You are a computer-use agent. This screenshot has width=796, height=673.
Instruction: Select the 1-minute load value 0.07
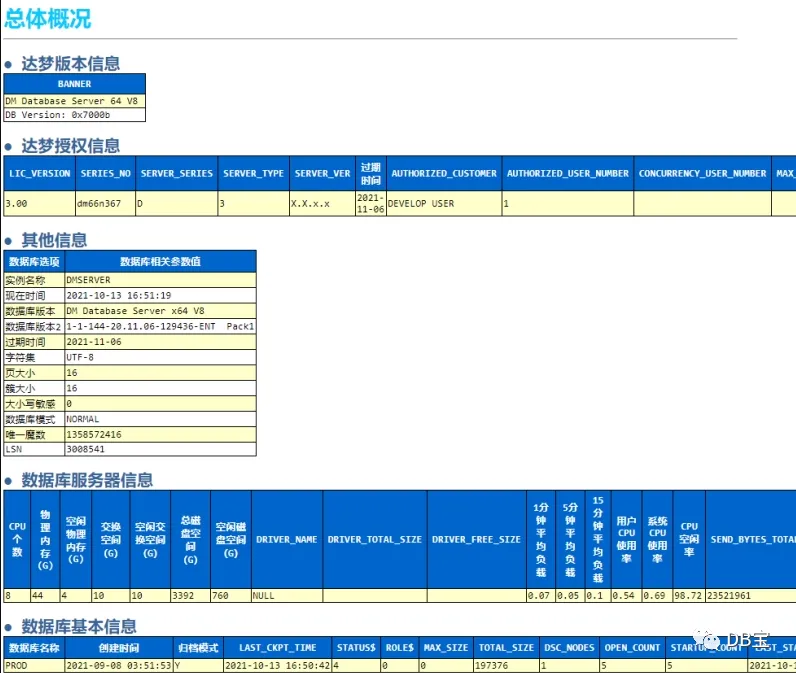(x=541, y=596)
